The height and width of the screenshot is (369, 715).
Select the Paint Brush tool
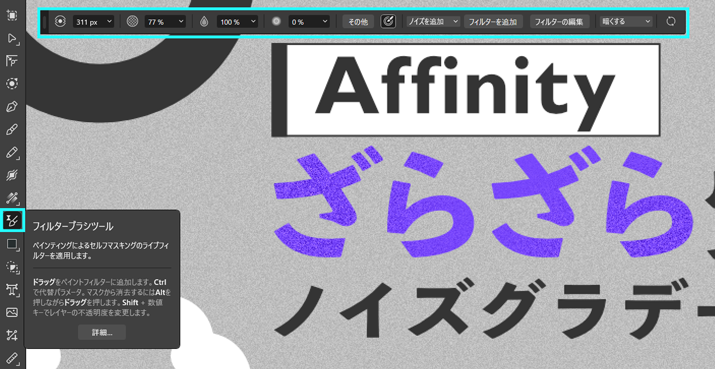pos(12,130)
